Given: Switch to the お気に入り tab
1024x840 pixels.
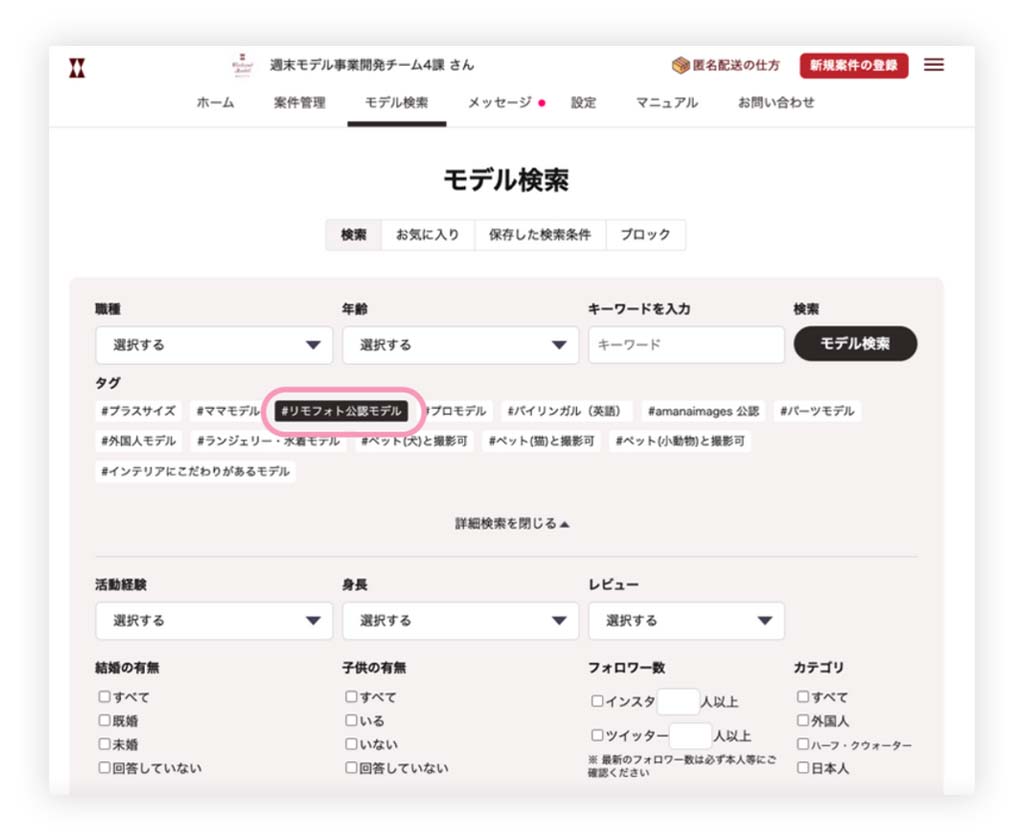Looking at the screenshot, I should point(427,235).
